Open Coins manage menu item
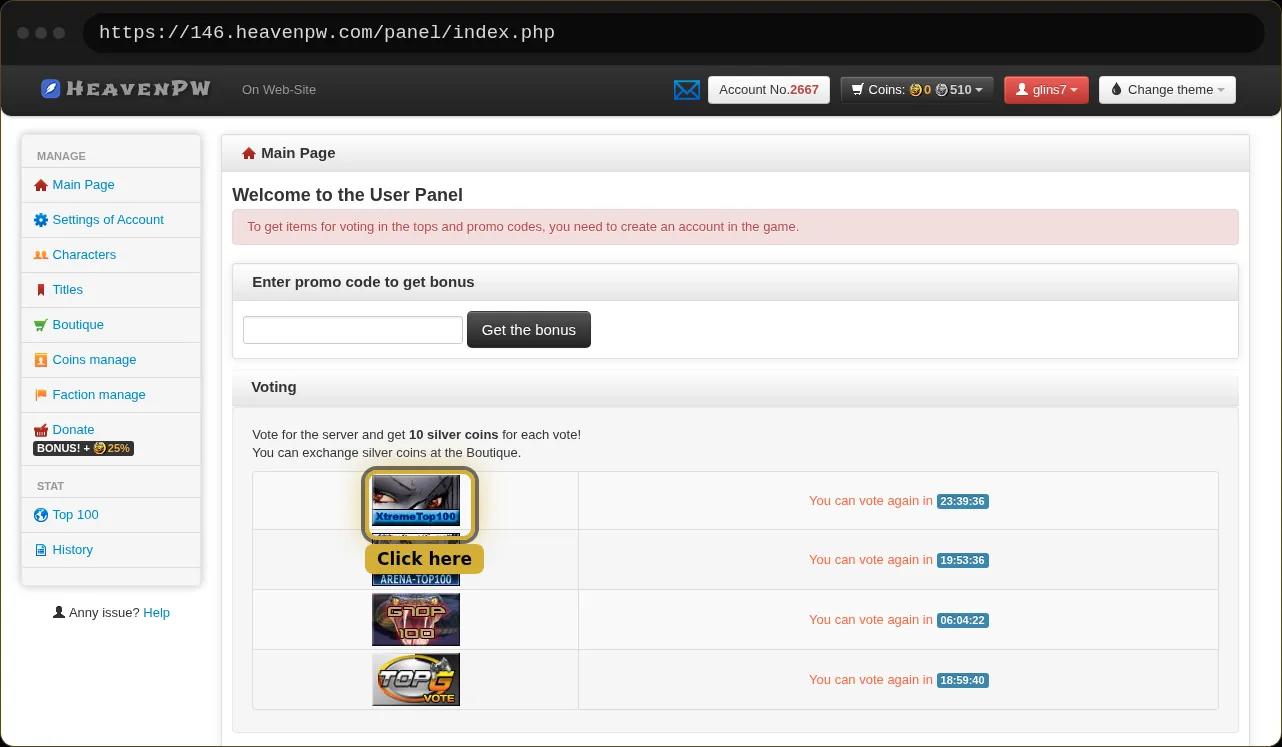The height and width of the screenshot is (747, 1282). (x=94, y=360)
